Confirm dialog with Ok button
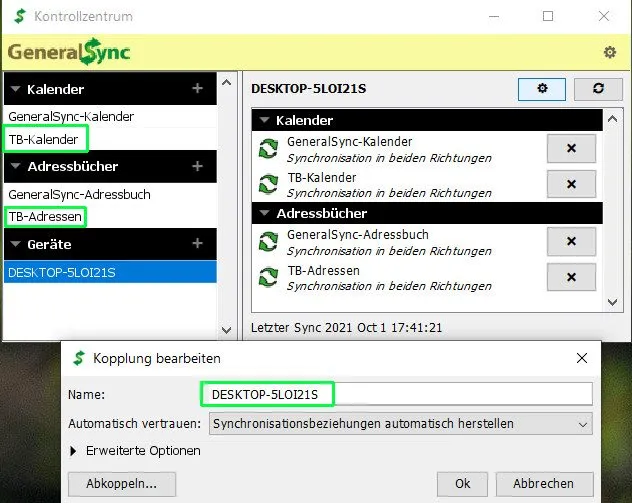Viewport: 632px width, 503px height. tap(462, 484)
